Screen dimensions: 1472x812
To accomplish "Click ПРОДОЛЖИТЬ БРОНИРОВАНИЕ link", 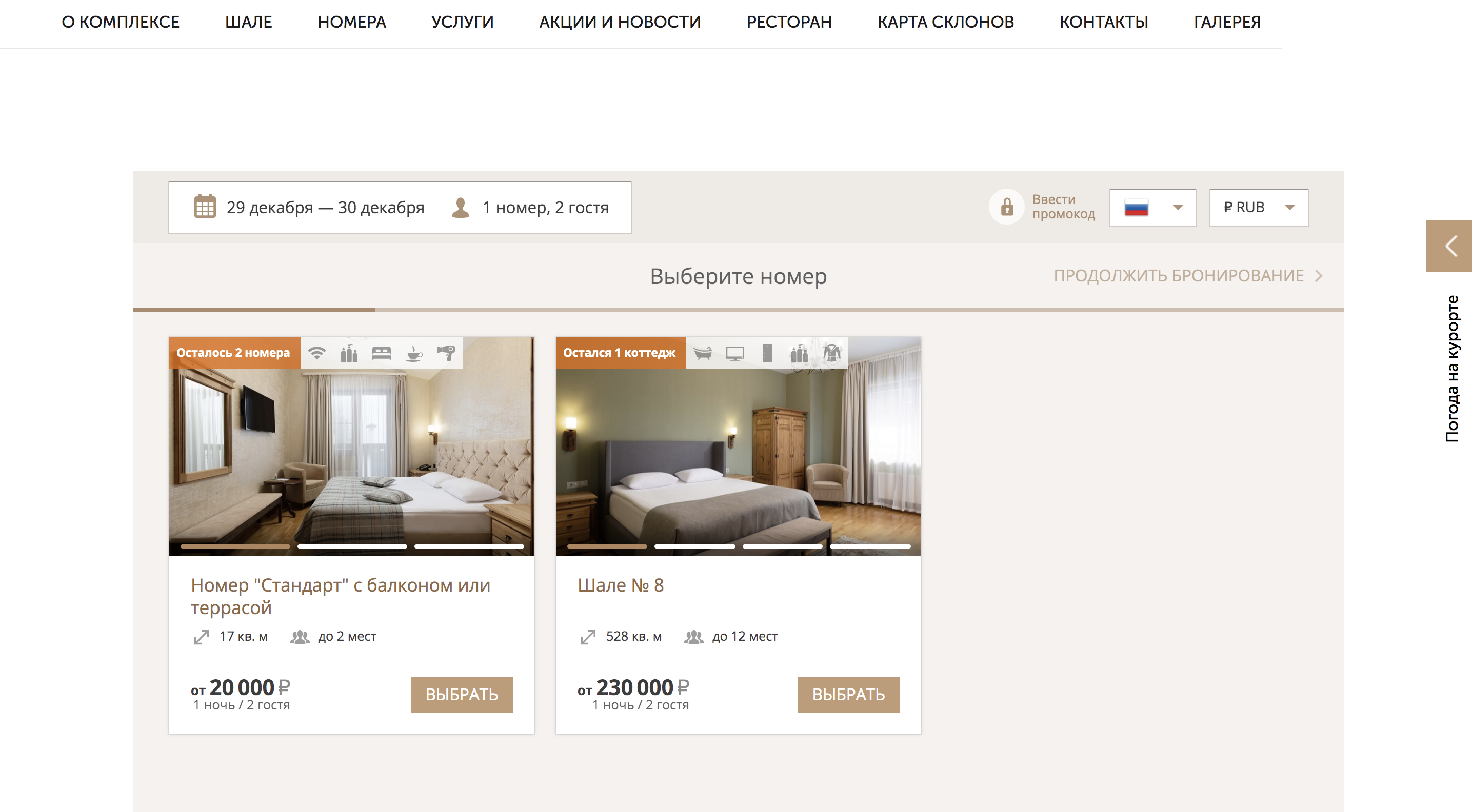I will click(x=1187, y=276).
